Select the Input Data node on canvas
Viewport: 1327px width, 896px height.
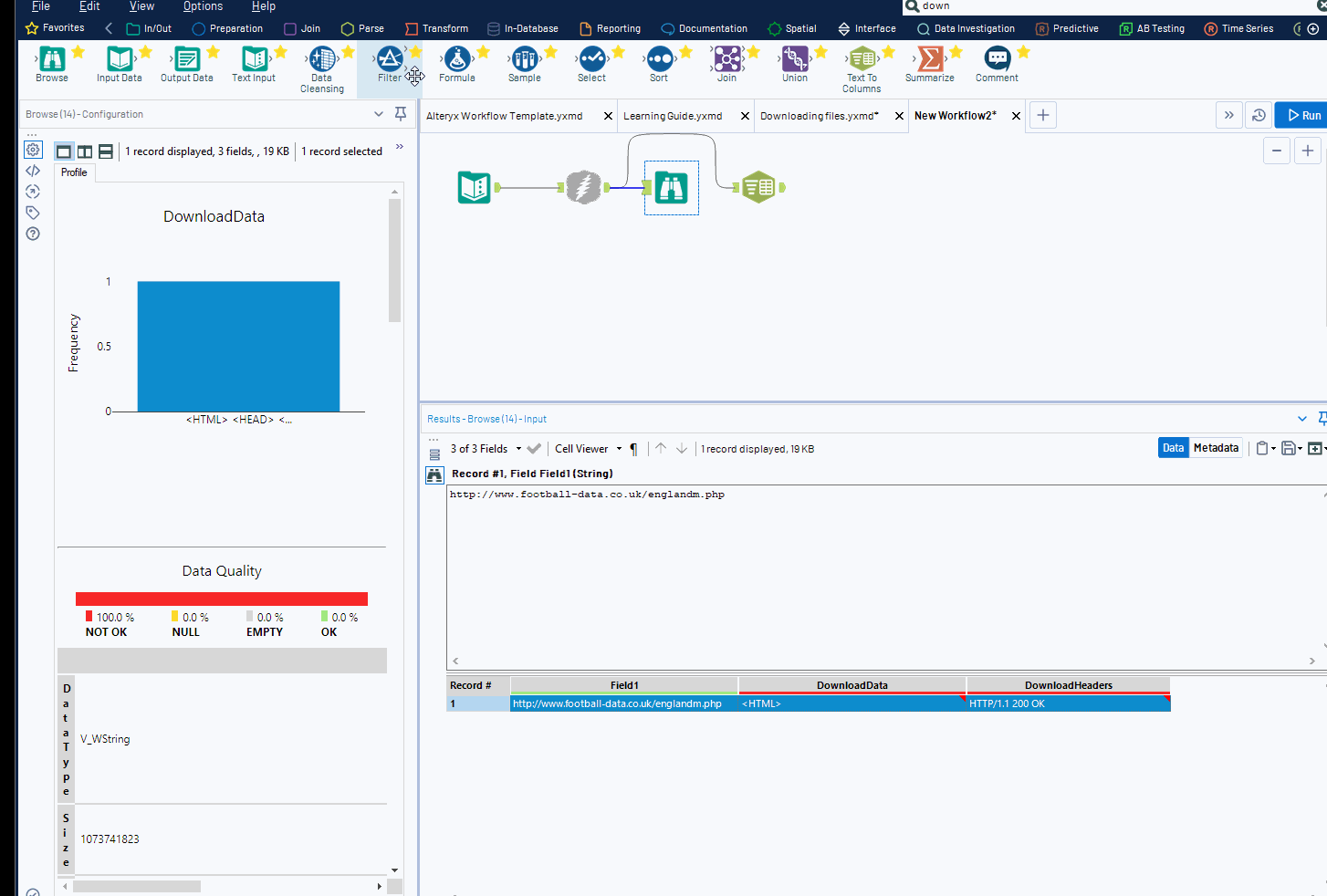pyautogui.click(x=474, y=187)
